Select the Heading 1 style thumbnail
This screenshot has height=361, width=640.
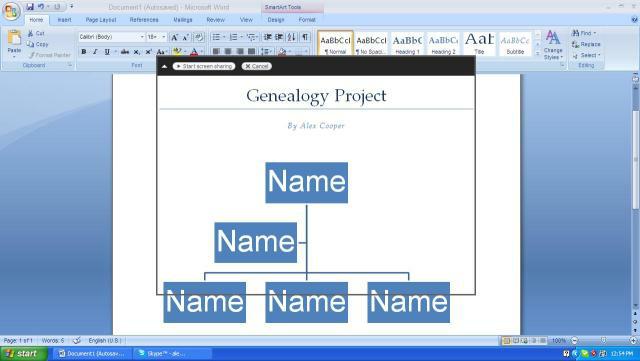tap(407, 44)
